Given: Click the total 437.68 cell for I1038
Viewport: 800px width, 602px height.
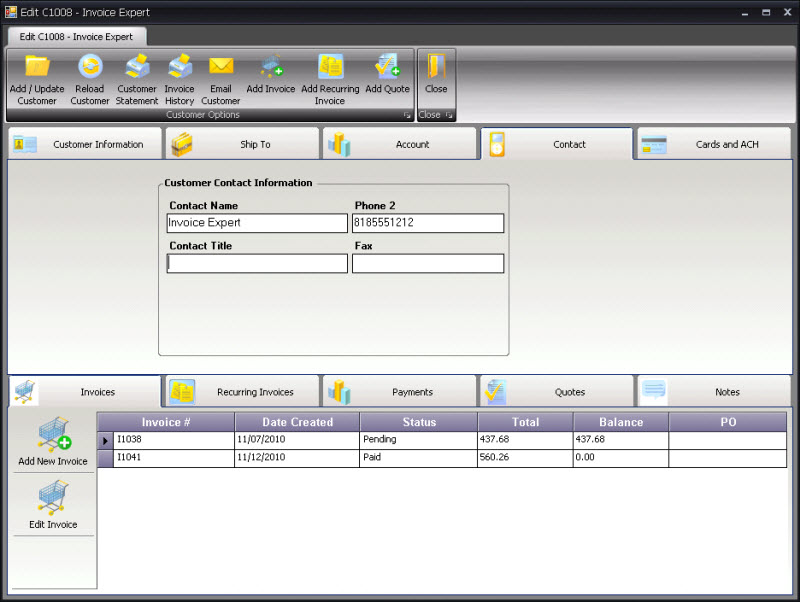Looking at the screenshot, I should [x=526, y=440].
